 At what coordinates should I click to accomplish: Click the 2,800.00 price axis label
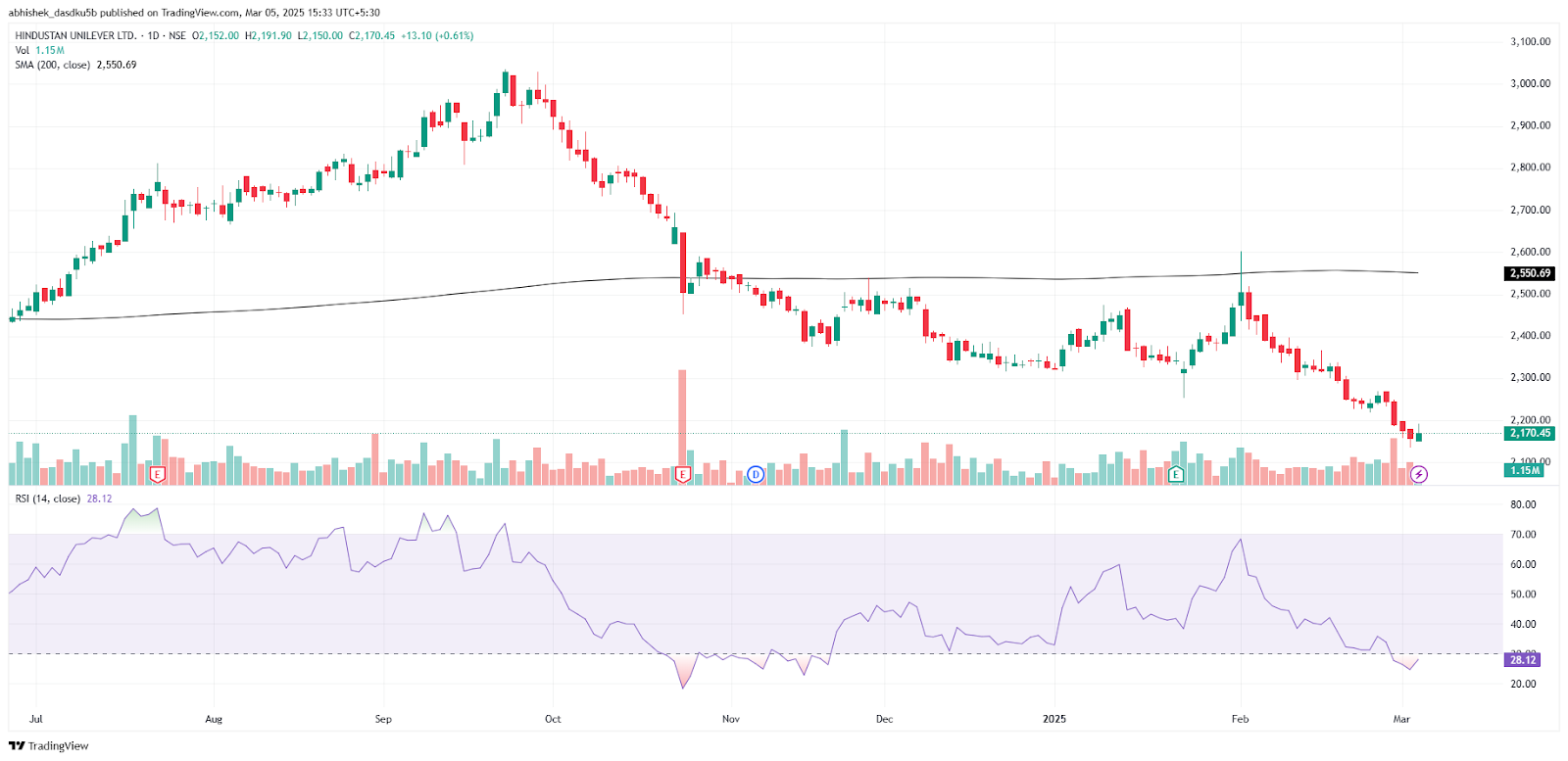click(x=1530, y=167)
